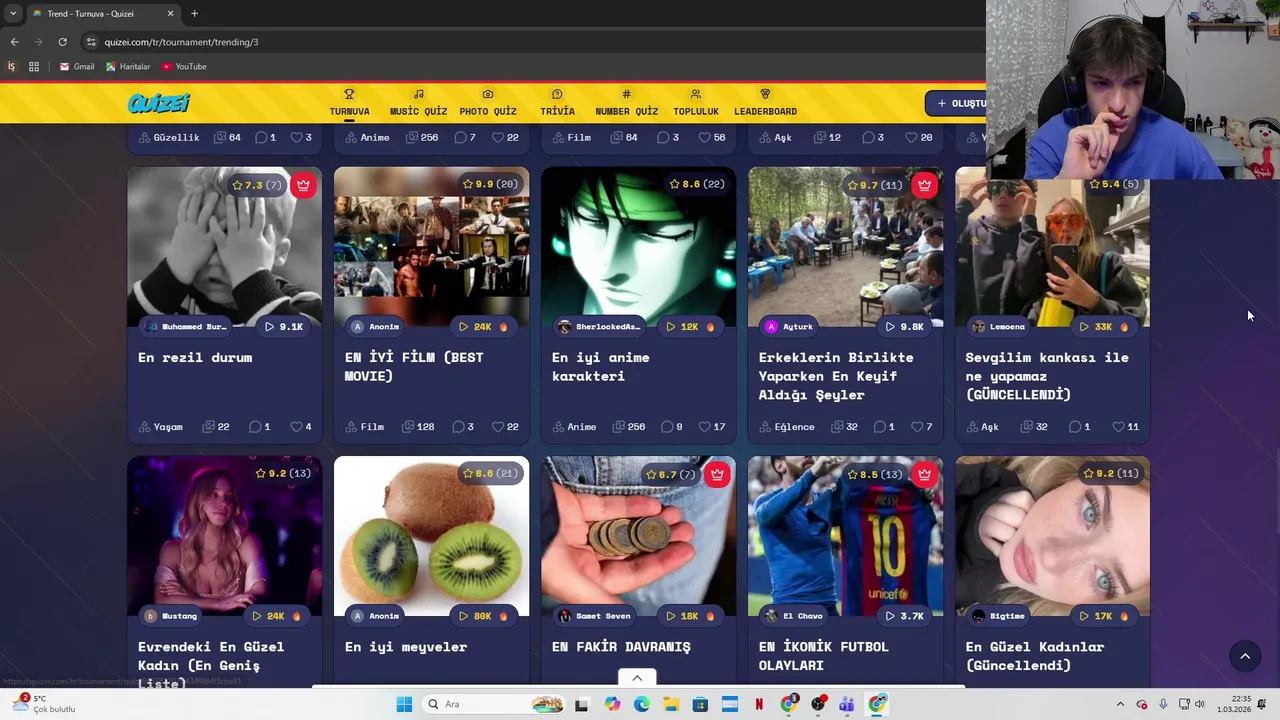Click the 33K play count on Sevgilim card
Image resolution: width=1280 pixels, height=720 pixels.
point(1104,327)
